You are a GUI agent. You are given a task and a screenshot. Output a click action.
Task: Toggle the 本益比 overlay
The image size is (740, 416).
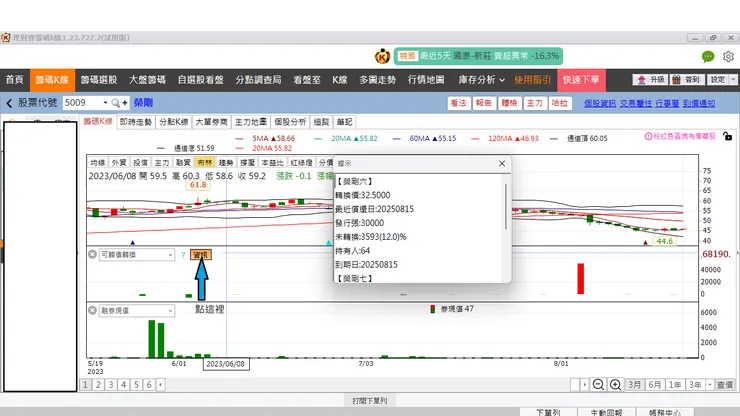(x=272, y=162)
